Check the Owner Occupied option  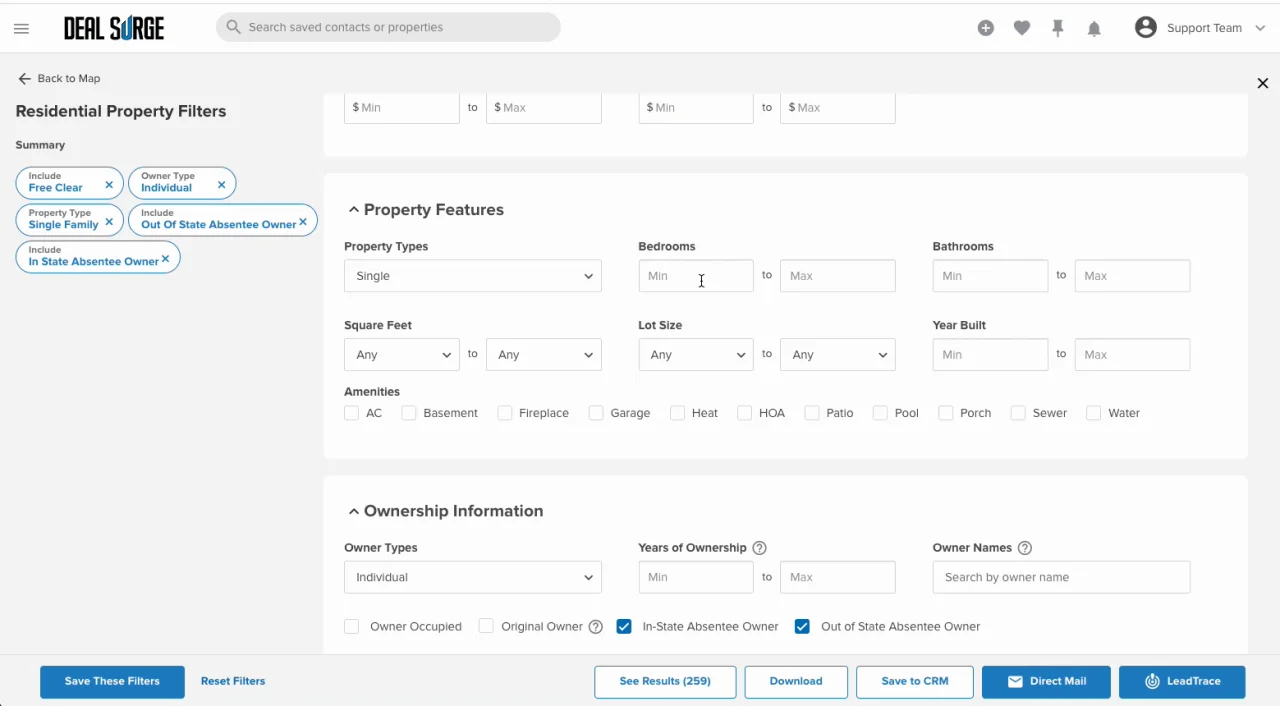(351, 627)
